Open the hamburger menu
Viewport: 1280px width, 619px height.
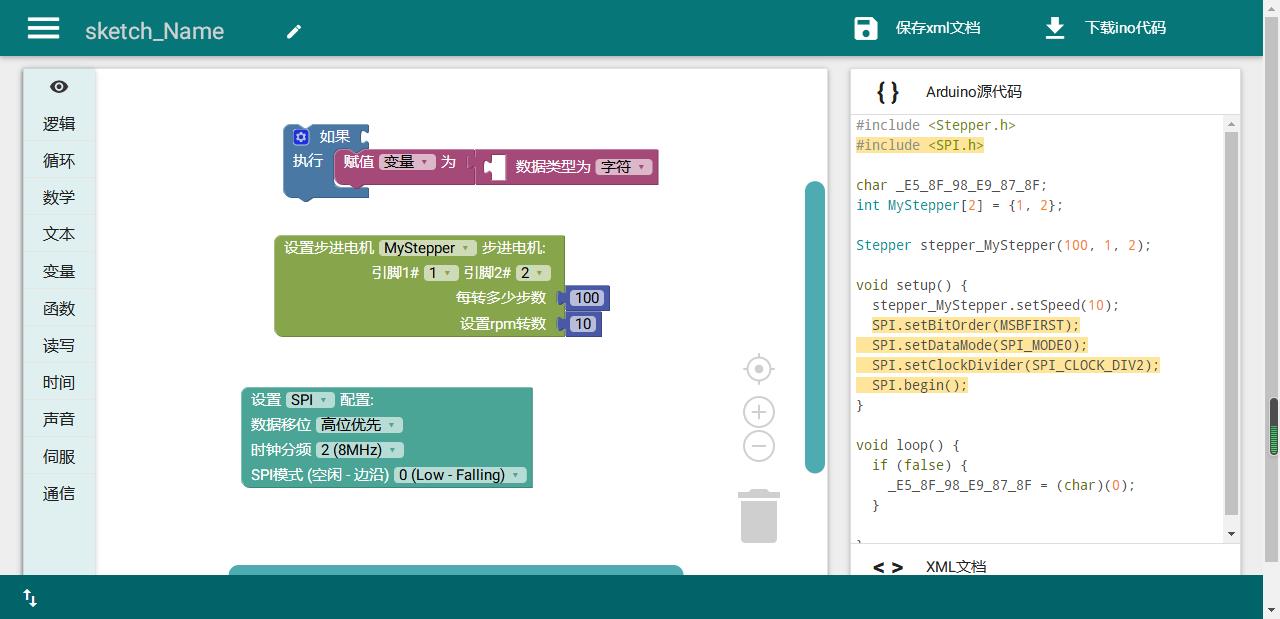43,28
